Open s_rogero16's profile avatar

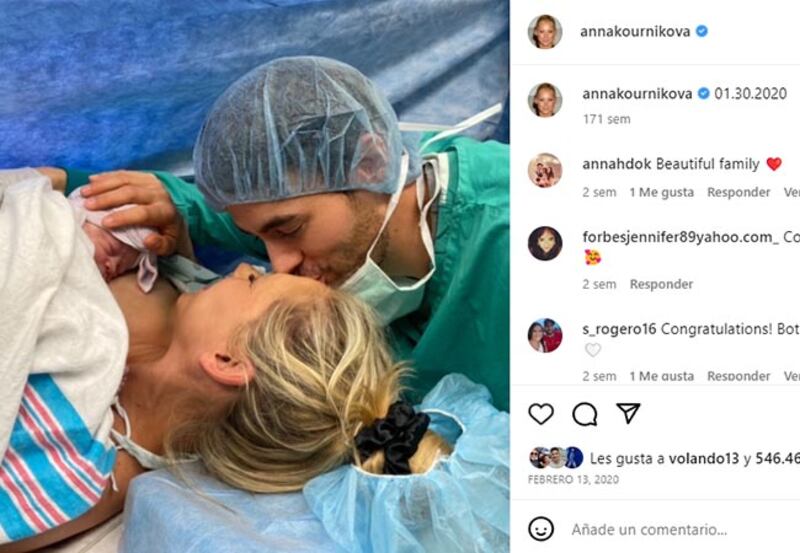pyautogui.click(x=545, y=336)
